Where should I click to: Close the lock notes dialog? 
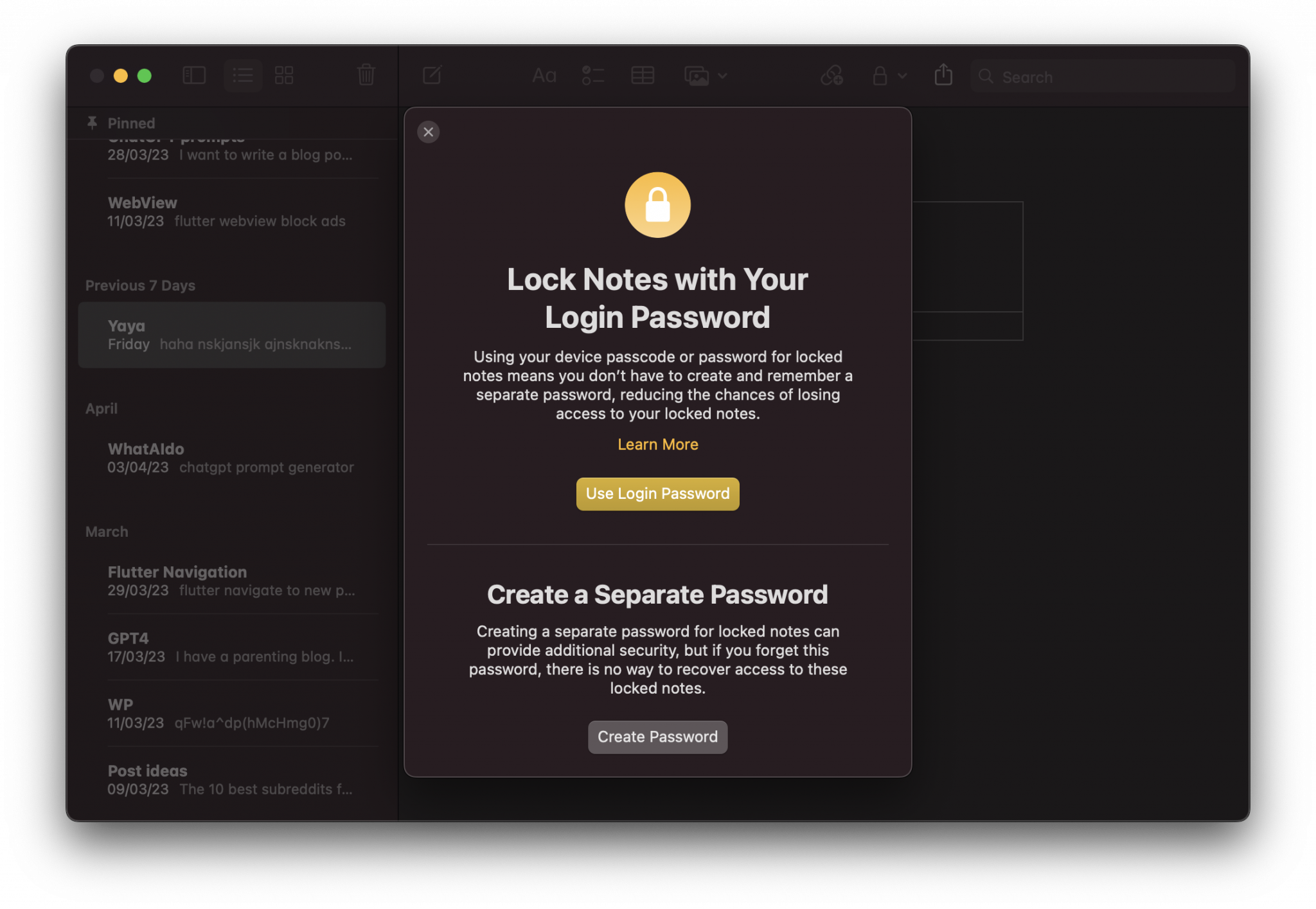click(x=429, y=132)
